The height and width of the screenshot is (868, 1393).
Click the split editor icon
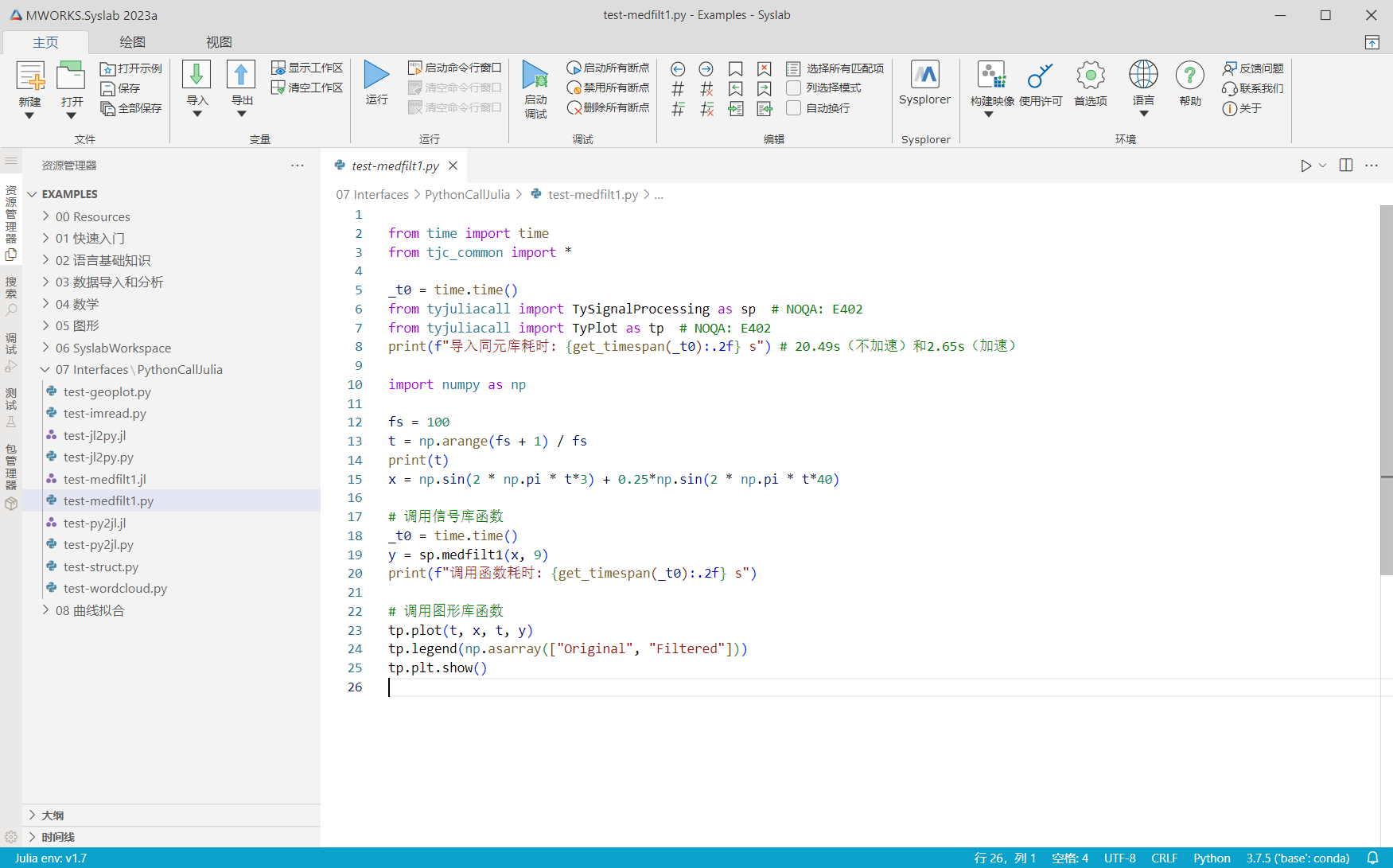(1346, 165)
